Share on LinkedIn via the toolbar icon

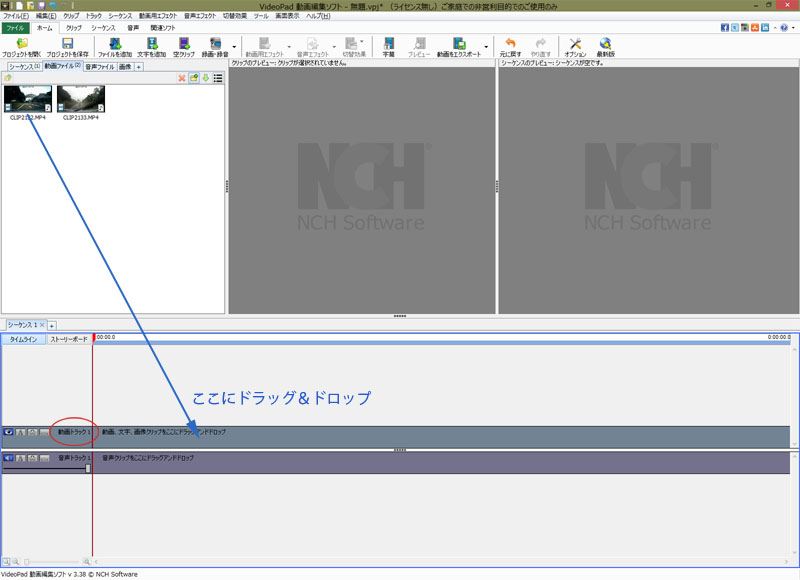[765, 28]
